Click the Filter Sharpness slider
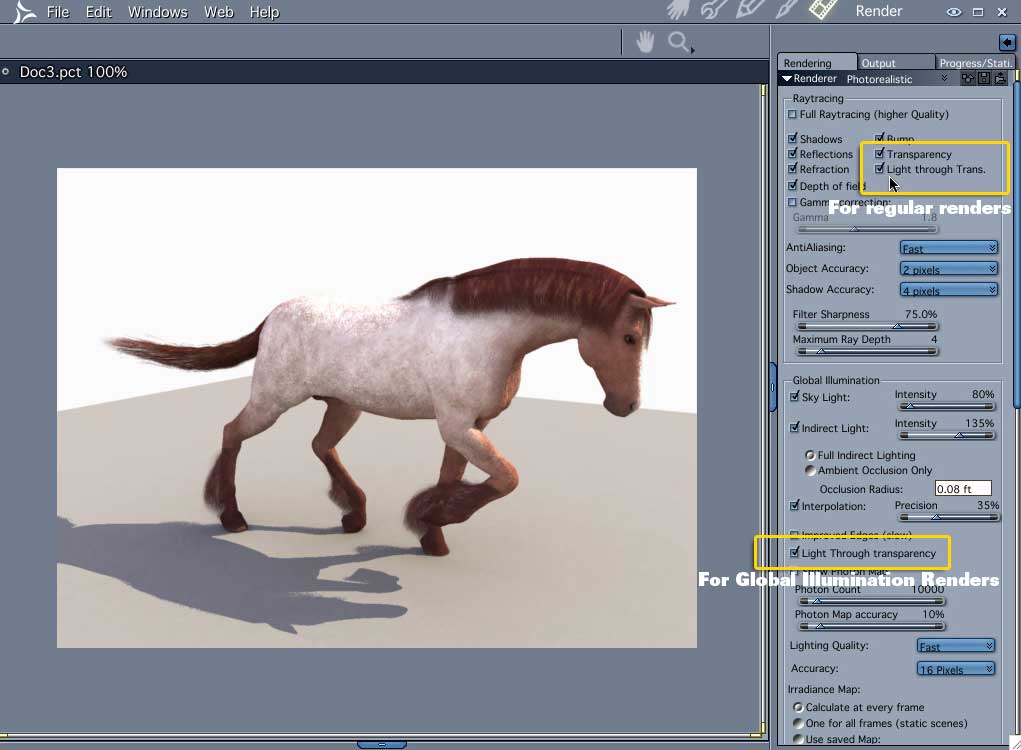The image size is (1021, 750). (867, 326)
